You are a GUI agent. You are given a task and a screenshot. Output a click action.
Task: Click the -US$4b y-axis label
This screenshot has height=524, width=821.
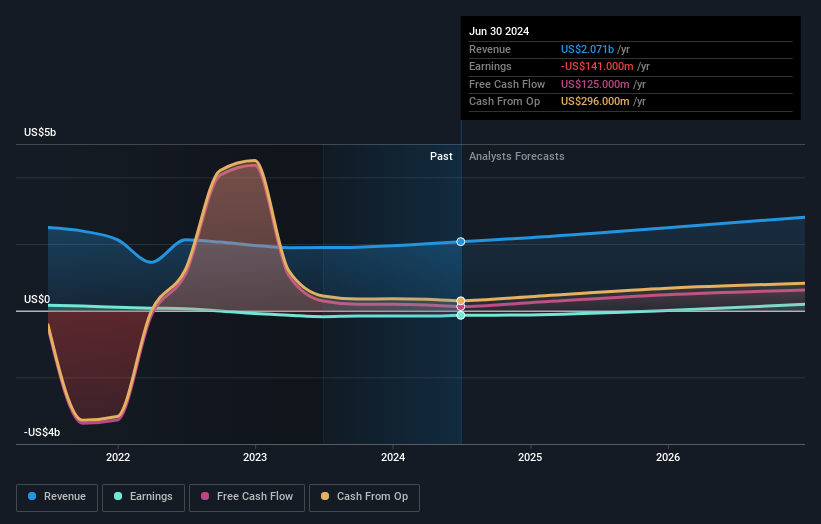point(42,432)
